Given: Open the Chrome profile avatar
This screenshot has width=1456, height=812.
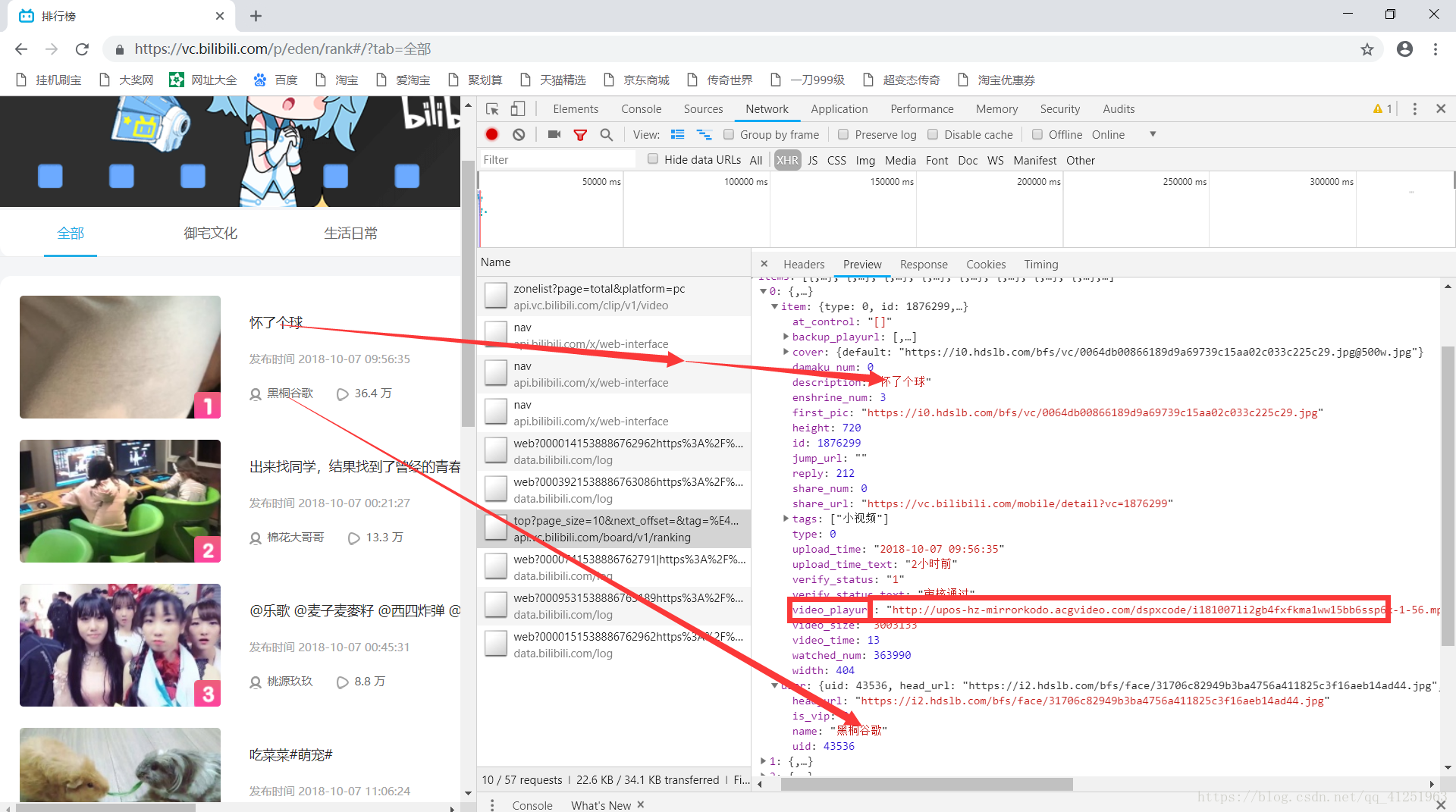Looking at the screenshot, I should [x=1404, y=49].
